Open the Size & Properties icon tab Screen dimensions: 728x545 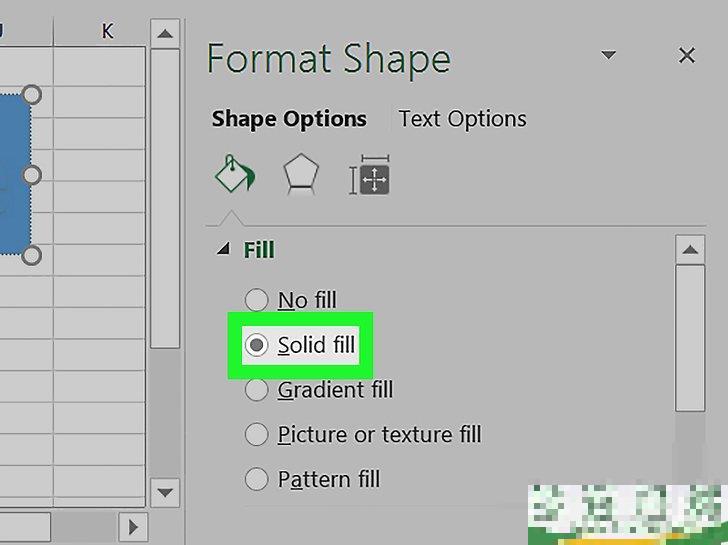(368, 178)
